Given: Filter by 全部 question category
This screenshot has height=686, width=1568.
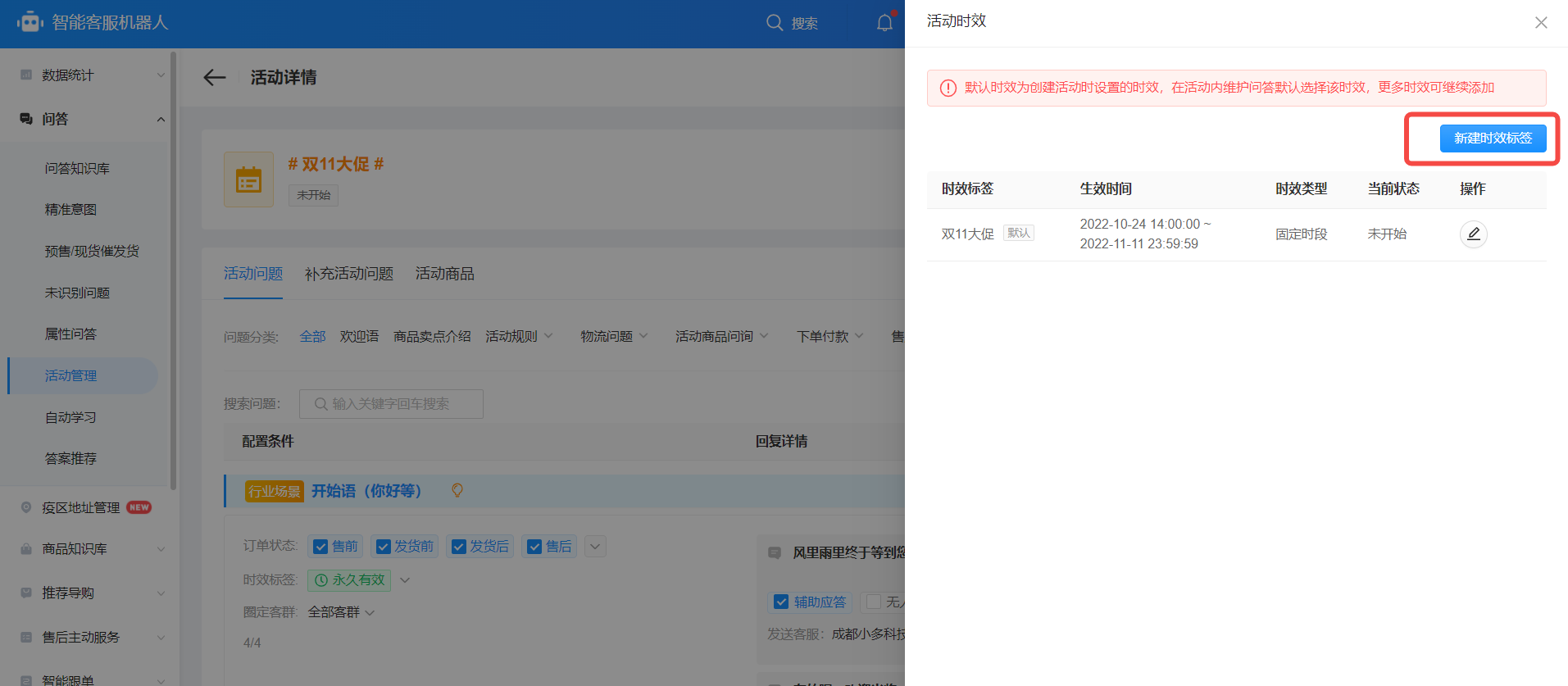Looking at the screenshot, I should coord(312,336).
